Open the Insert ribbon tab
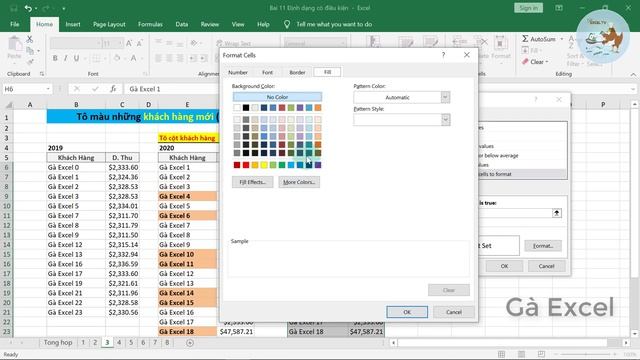640x360 pixels. pos(73,24)
